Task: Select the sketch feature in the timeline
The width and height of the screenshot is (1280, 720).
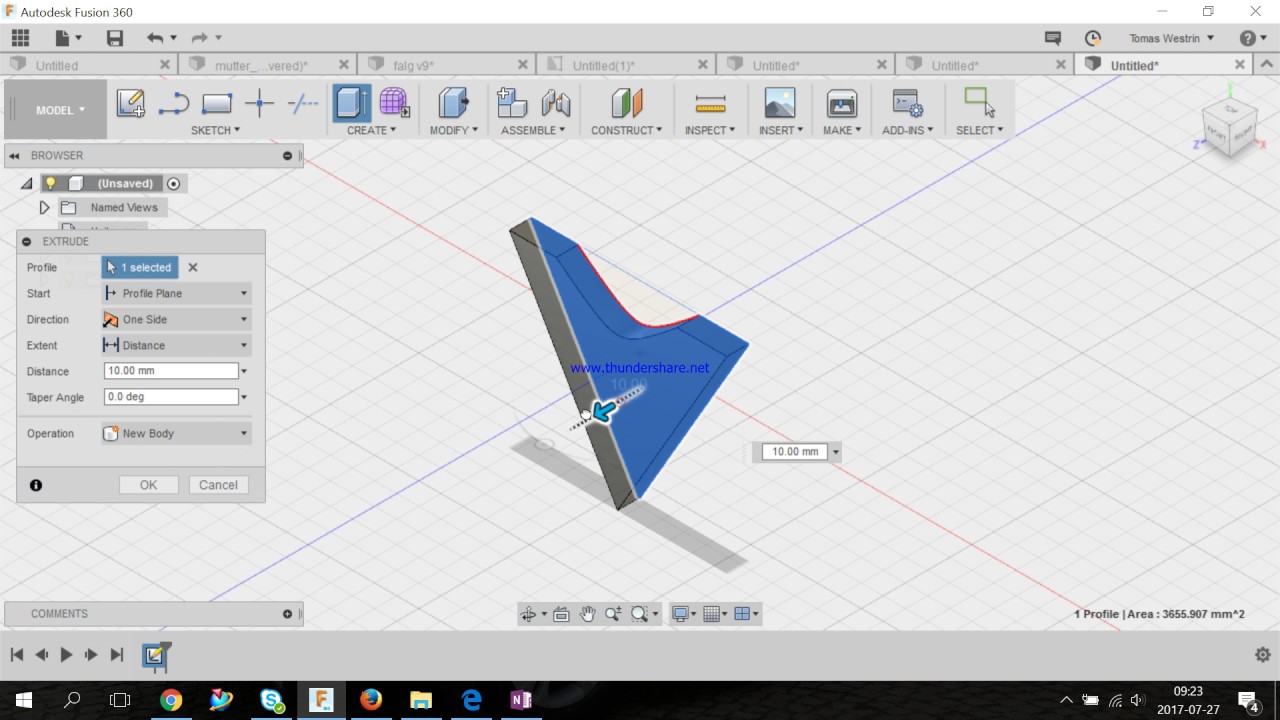Action: click(x=155, y=655)
